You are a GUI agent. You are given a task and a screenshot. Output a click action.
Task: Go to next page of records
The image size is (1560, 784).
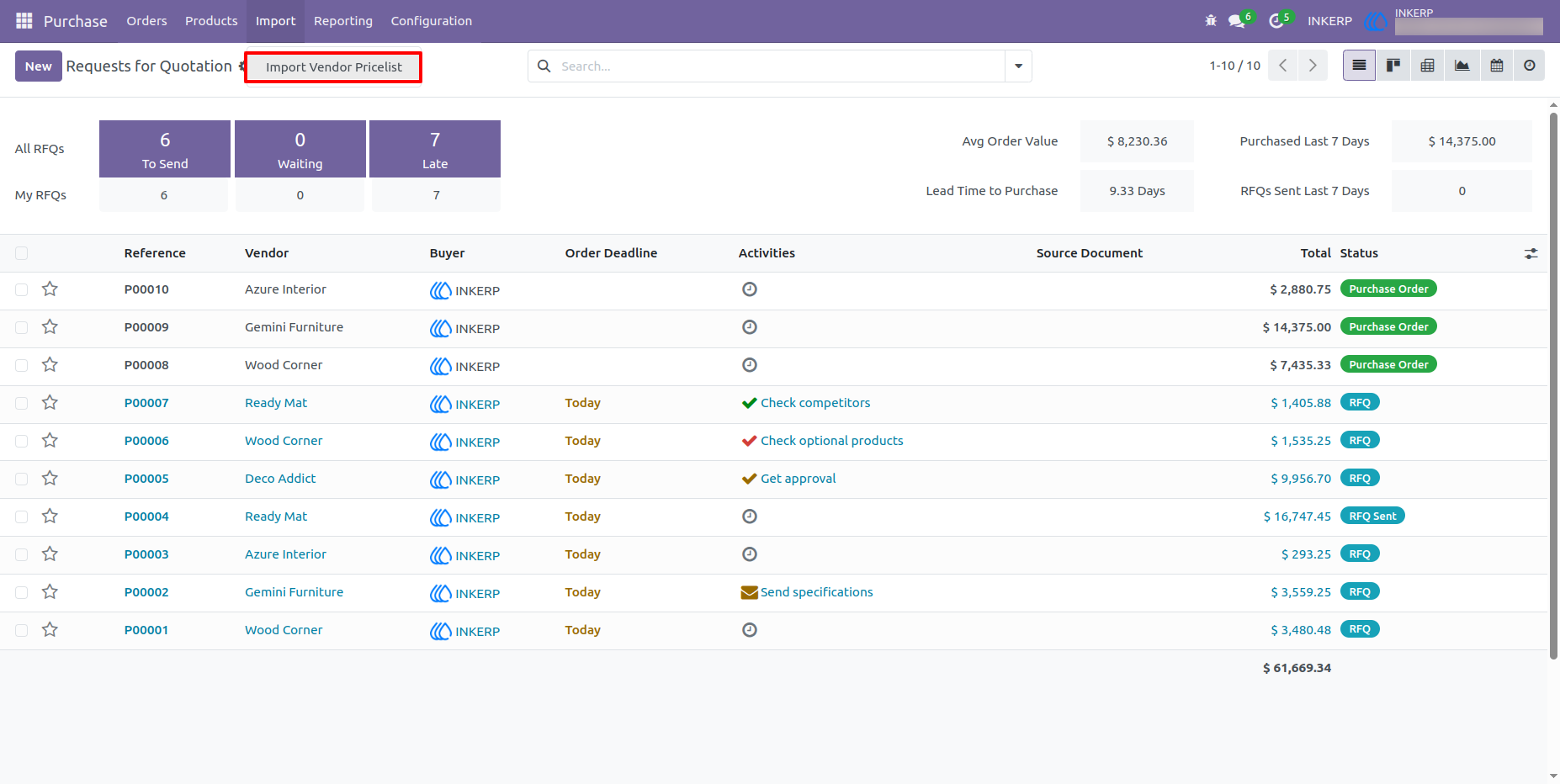point(1313,66)
